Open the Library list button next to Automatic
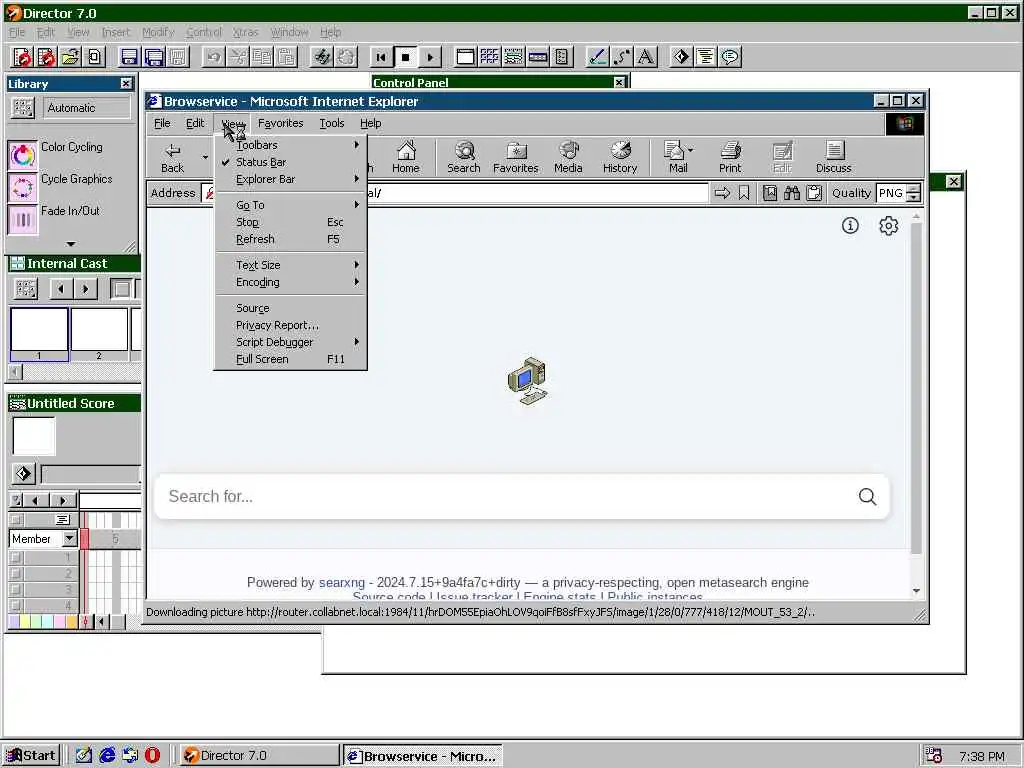Screen dimensions: 1024x768 tap(23, 108)
